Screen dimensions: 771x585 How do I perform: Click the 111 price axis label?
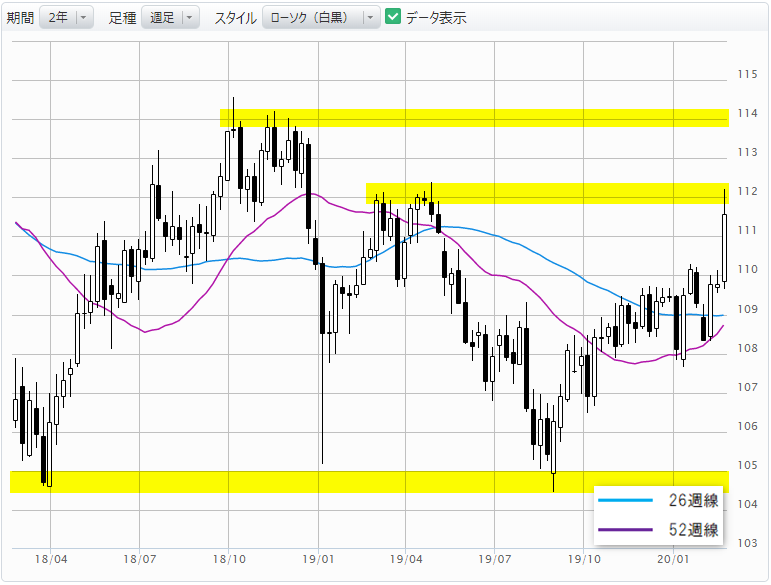coord(747,231)
